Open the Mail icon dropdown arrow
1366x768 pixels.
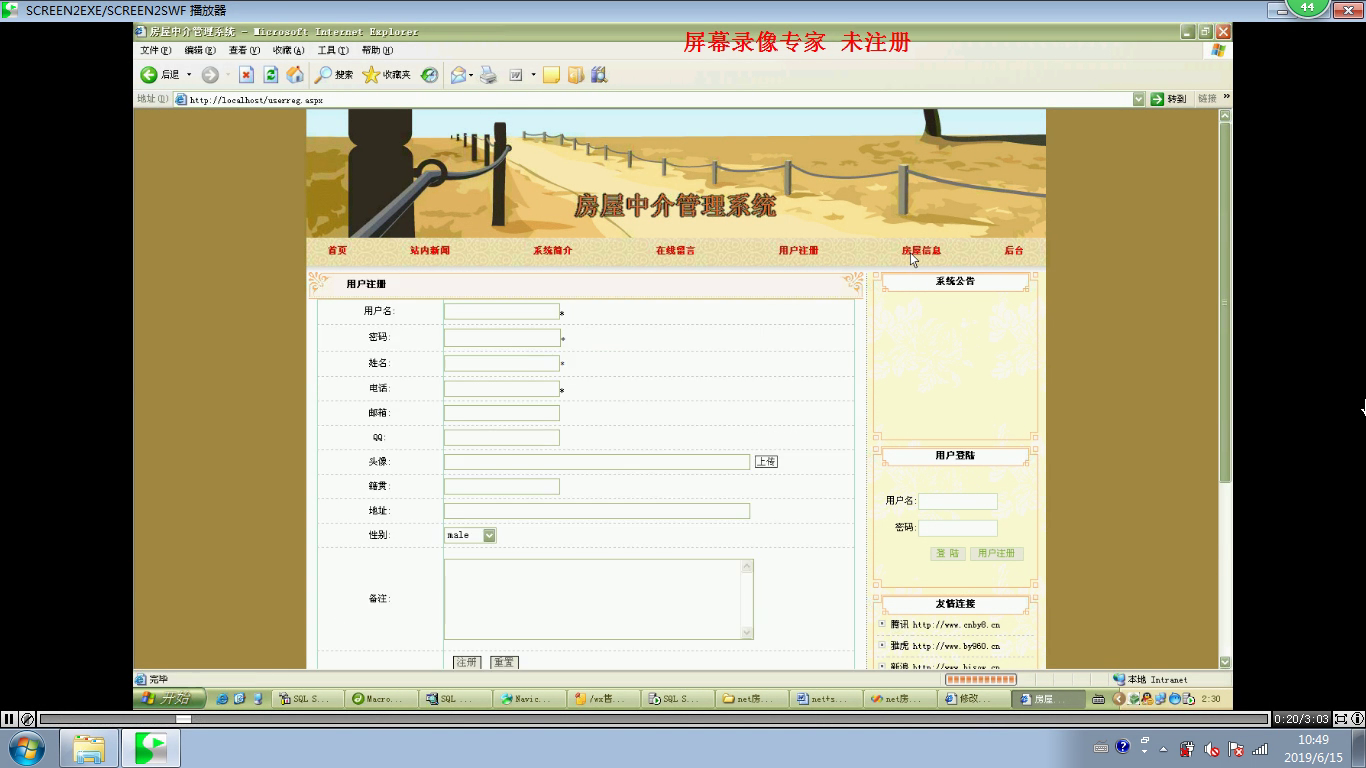point(471,75)
